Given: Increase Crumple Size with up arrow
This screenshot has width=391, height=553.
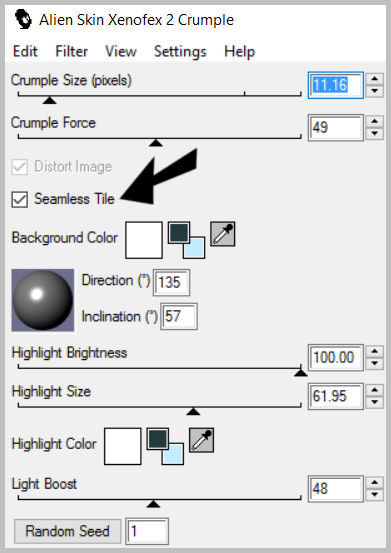Looking at the screenshot, I should pyautogui.click(x=374, y=79).
